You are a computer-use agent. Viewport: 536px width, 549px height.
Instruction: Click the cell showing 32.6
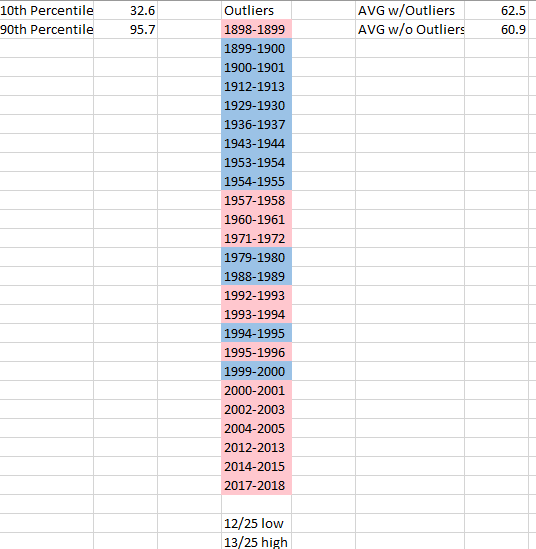point(125,10)
